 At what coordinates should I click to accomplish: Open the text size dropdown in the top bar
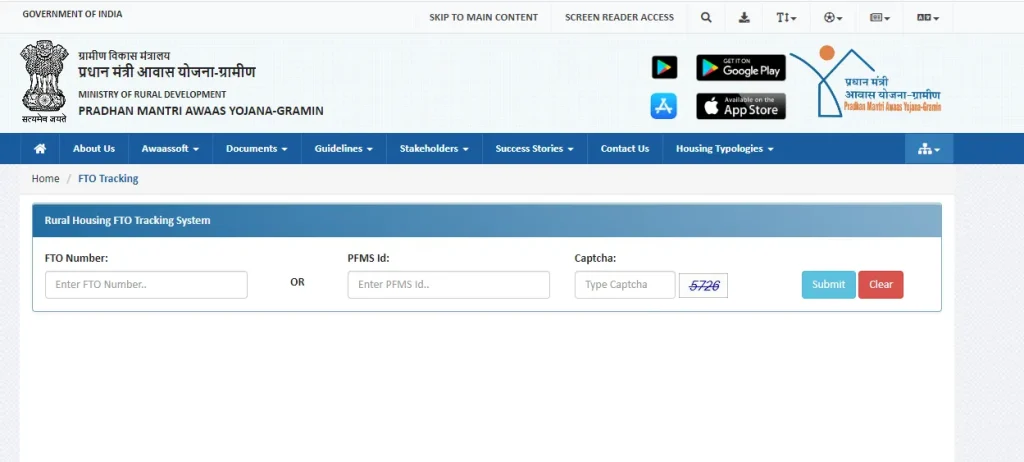coord(786,18)
